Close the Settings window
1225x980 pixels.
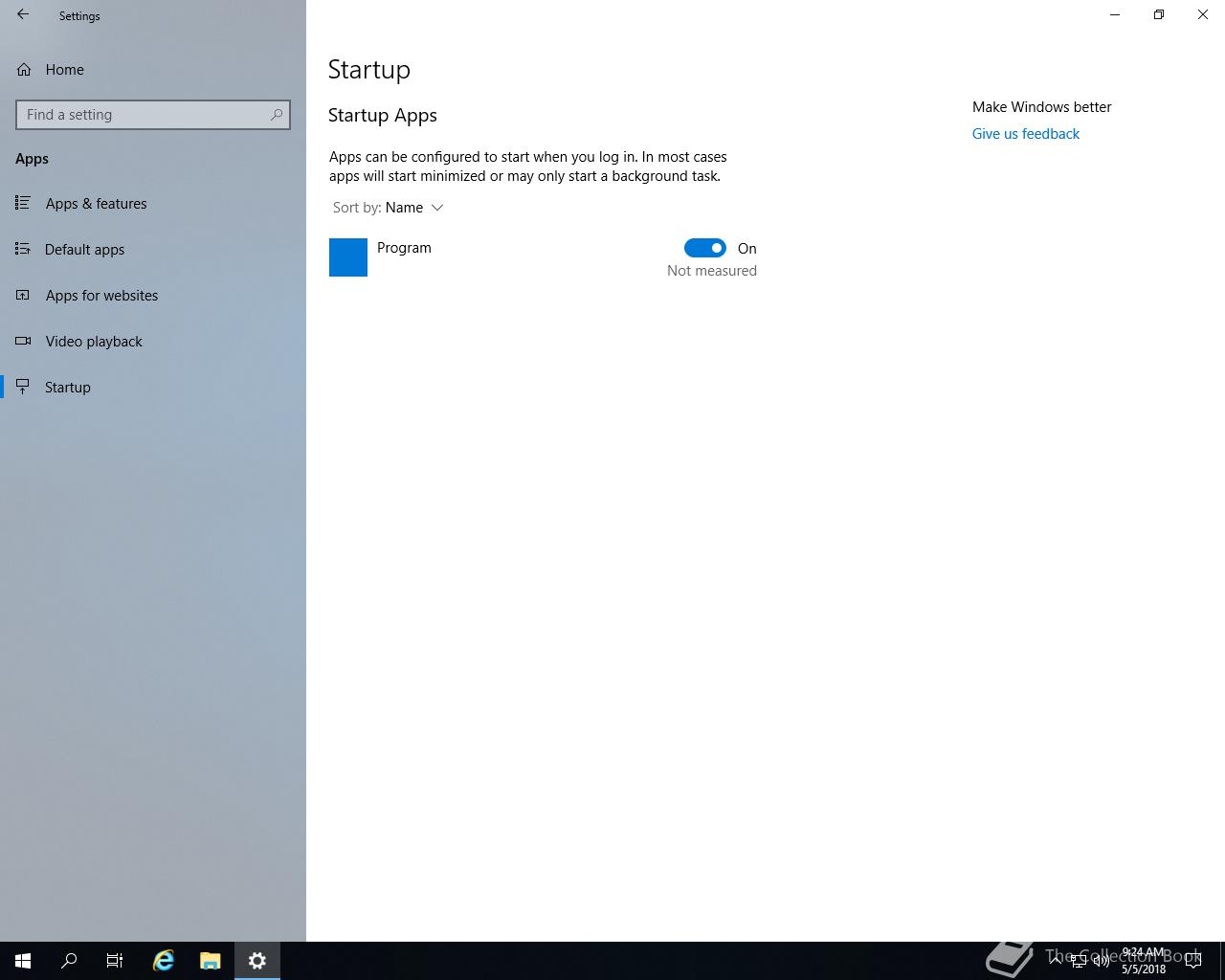tap(1203, 15)
